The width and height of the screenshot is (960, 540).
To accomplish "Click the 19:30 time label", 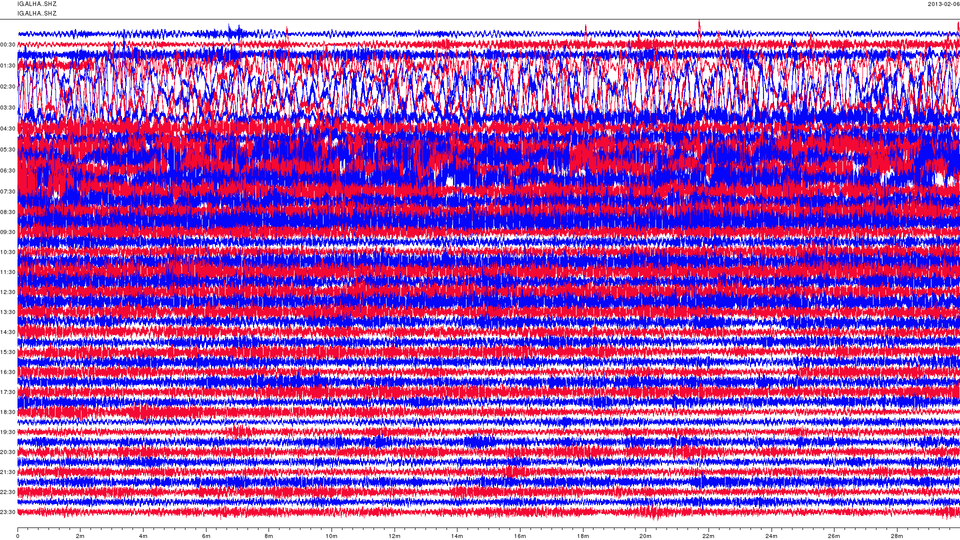I will [8, 432].
